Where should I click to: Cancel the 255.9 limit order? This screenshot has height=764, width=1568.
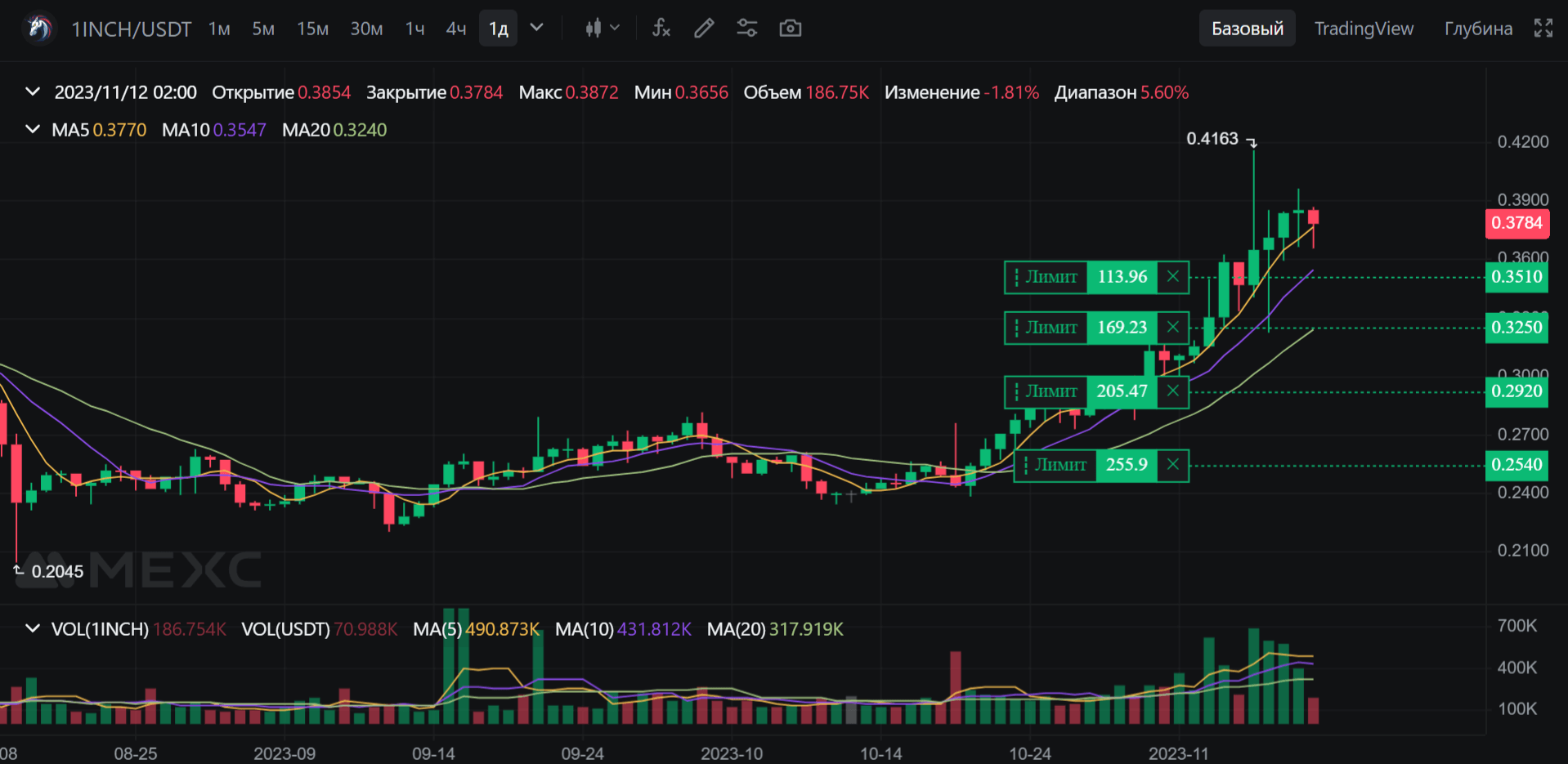click(x=1173, y=465)
